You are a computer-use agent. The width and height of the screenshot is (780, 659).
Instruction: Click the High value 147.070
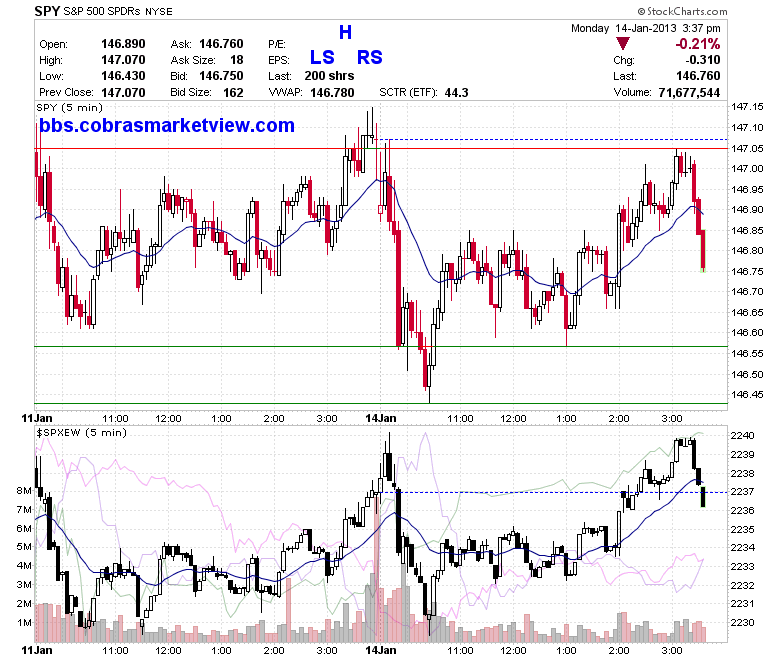tap(123, 60)
